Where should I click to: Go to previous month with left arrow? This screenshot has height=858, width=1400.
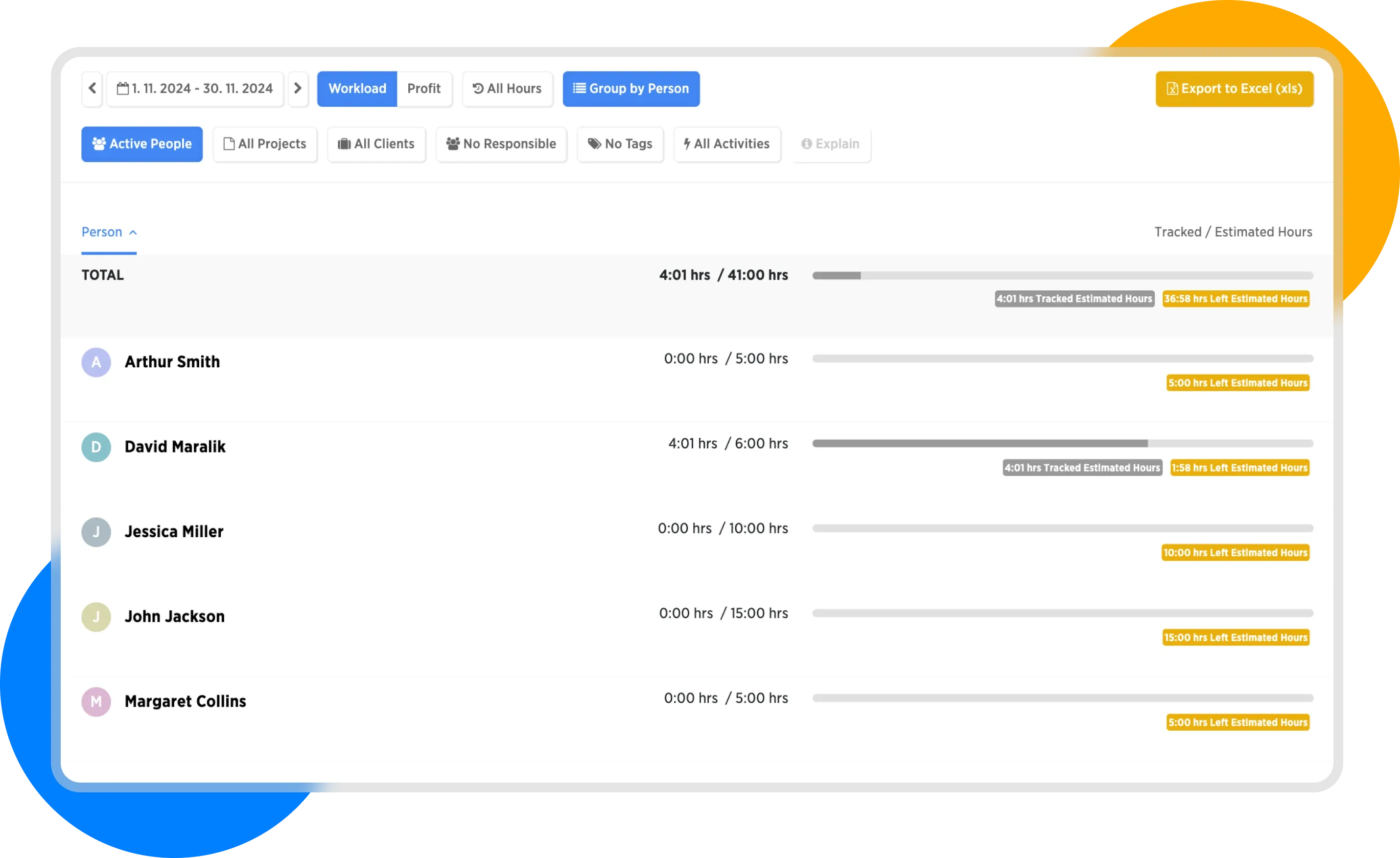coord(92,88)
